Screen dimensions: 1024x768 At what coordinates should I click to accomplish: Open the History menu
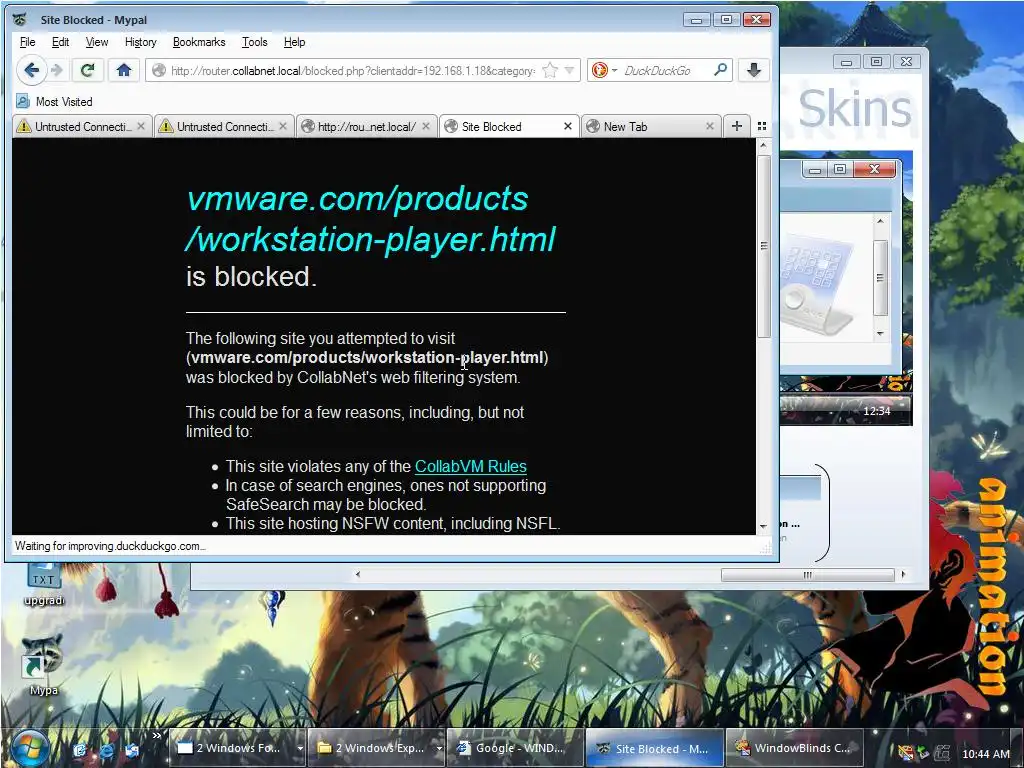[x=140, y=42]
